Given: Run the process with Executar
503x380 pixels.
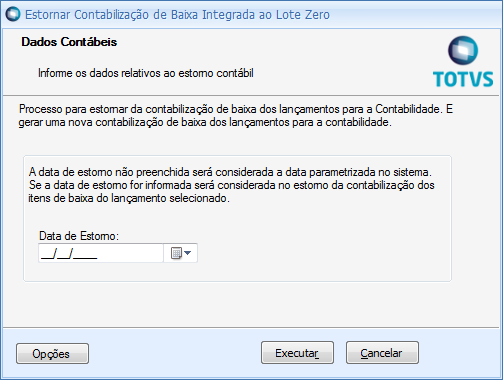Looking at the screenshot, I should tap(297, 353).
